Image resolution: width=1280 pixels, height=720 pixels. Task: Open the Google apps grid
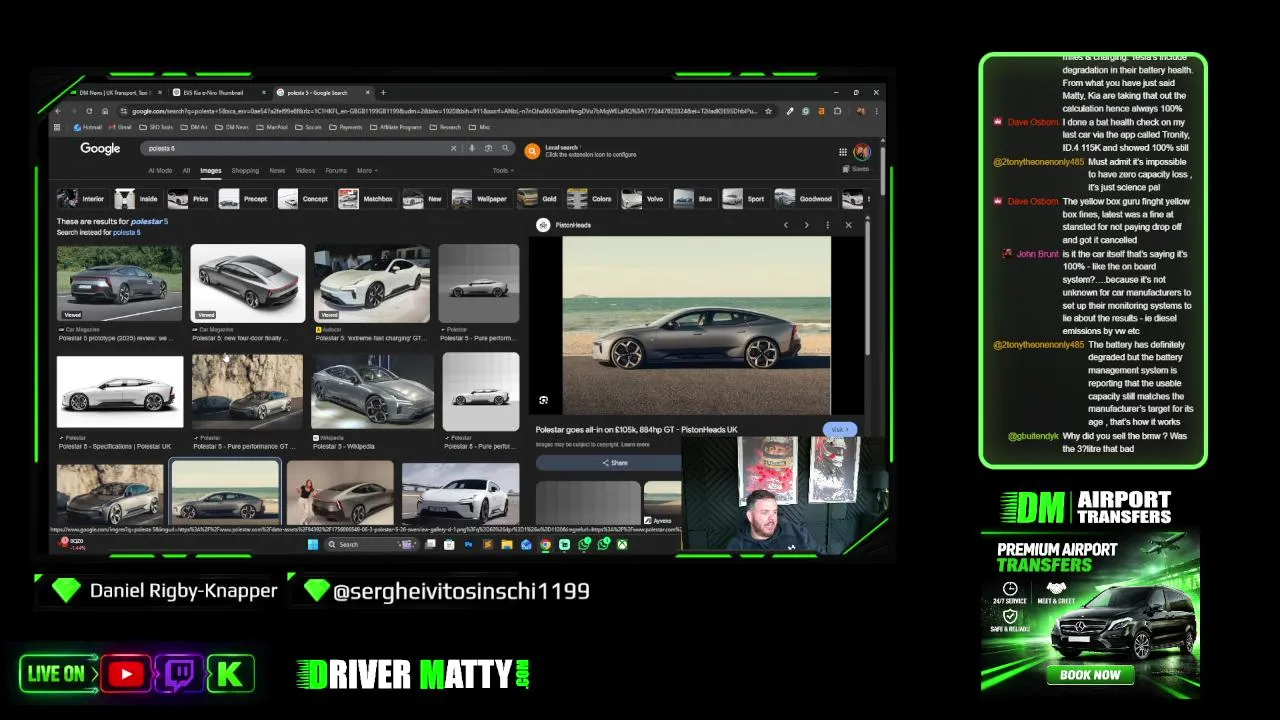click(843, 152)
